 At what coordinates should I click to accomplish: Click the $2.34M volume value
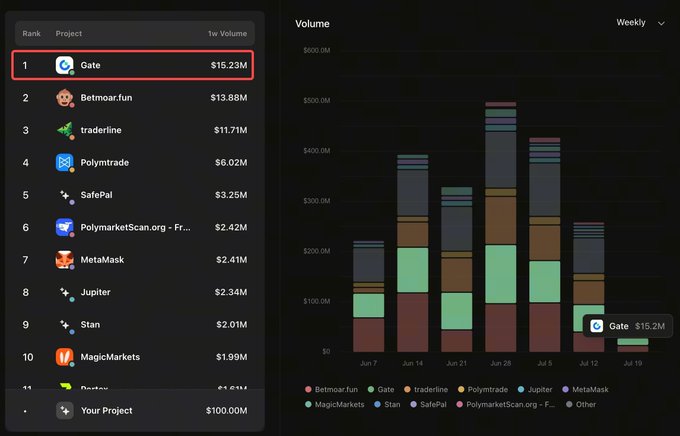coord(231,292)
